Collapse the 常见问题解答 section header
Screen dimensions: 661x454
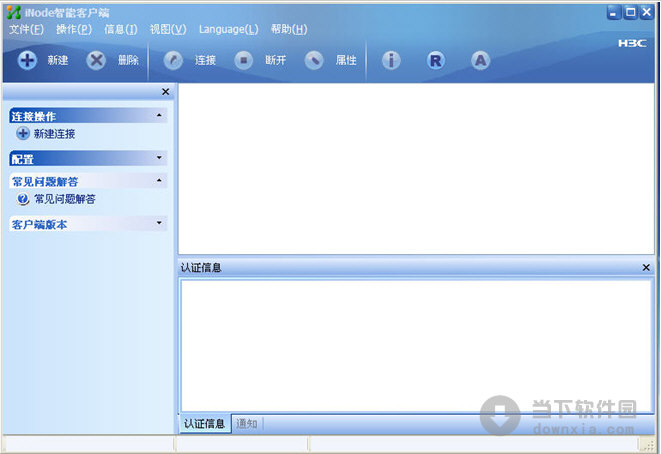coord(159,181)
